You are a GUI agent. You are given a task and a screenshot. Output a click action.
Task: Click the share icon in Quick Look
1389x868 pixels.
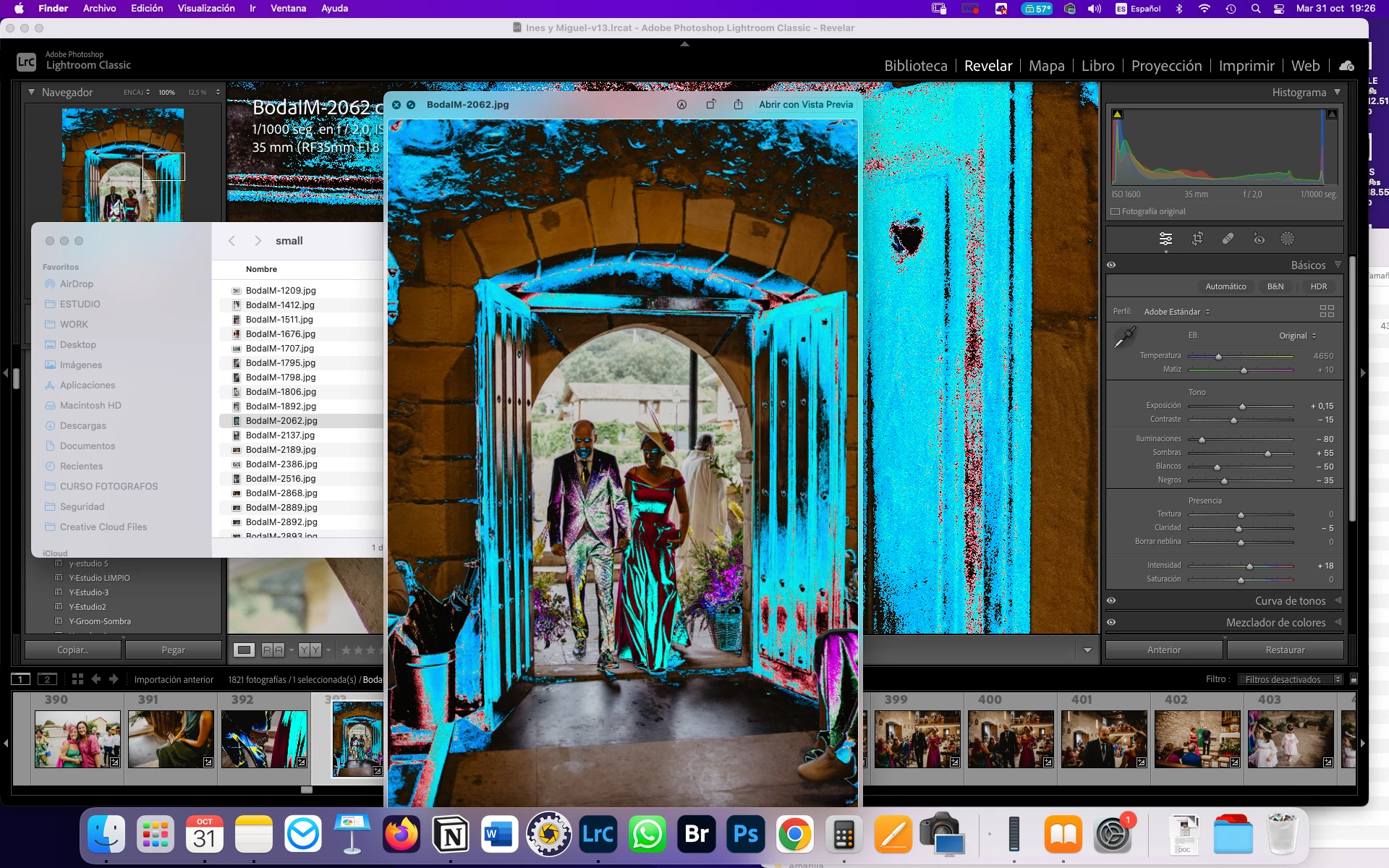[738, 104]
